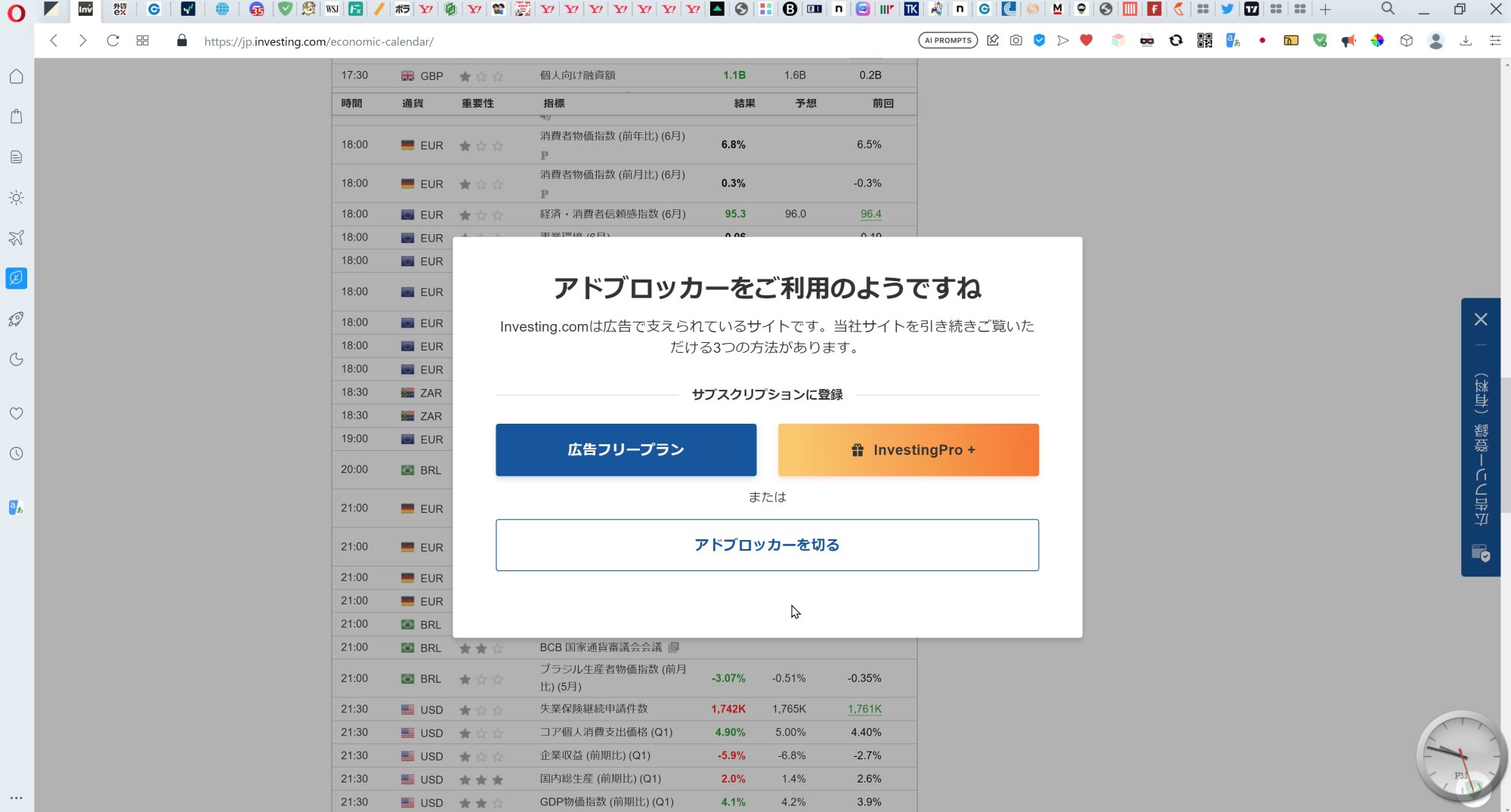Open the megaphone extension icon

tap(1349, 41)
